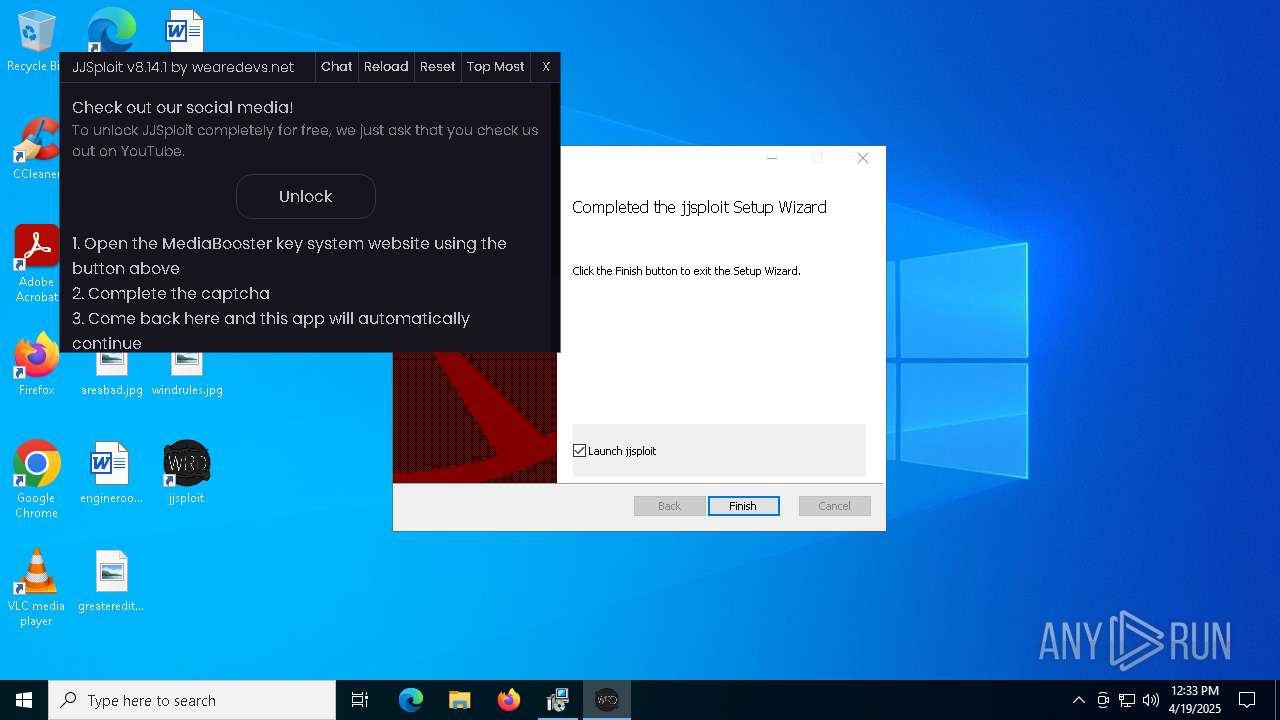Uncheck the Launch jjsploit checkbox
This screenshot has height=720, width=1280.
[x=579, y=451]
